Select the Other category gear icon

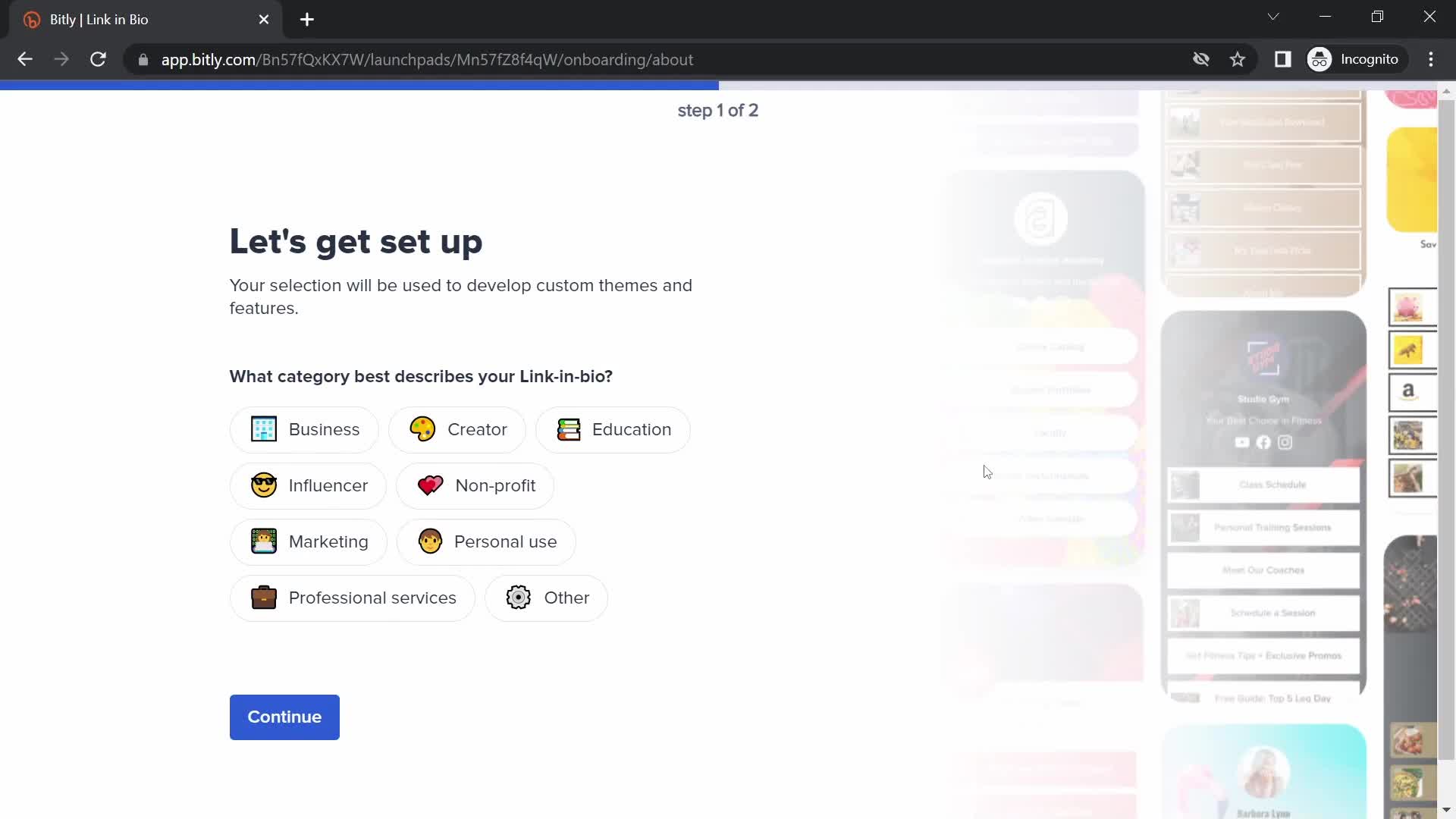pos(518,597)
